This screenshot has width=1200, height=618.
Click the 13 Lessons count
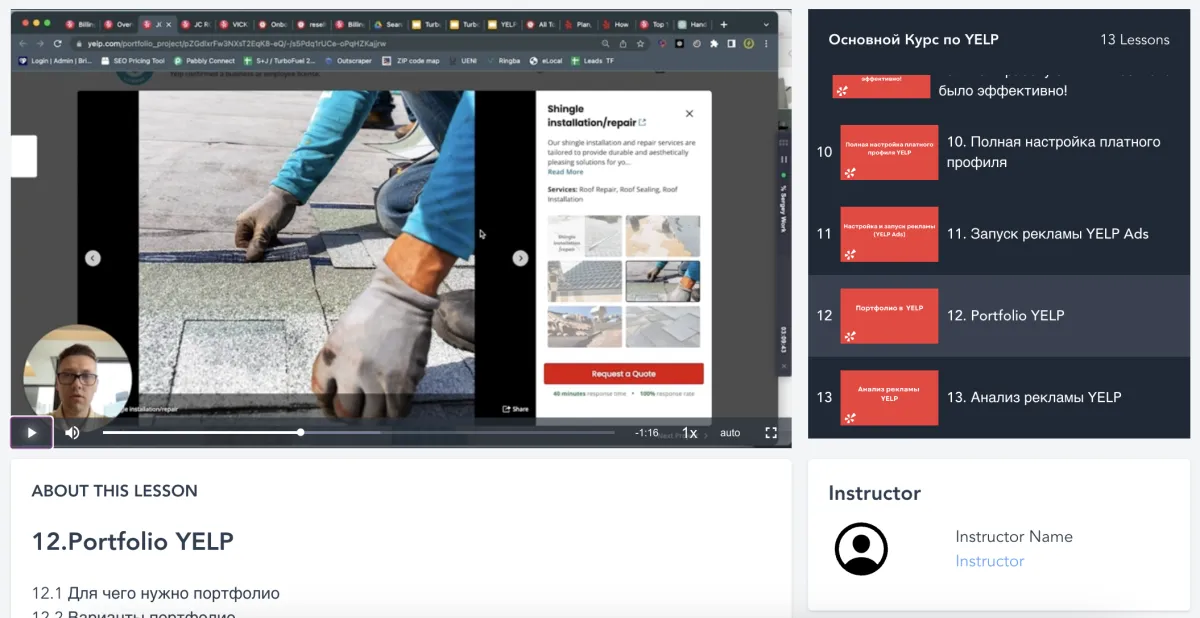[1135, 40]
